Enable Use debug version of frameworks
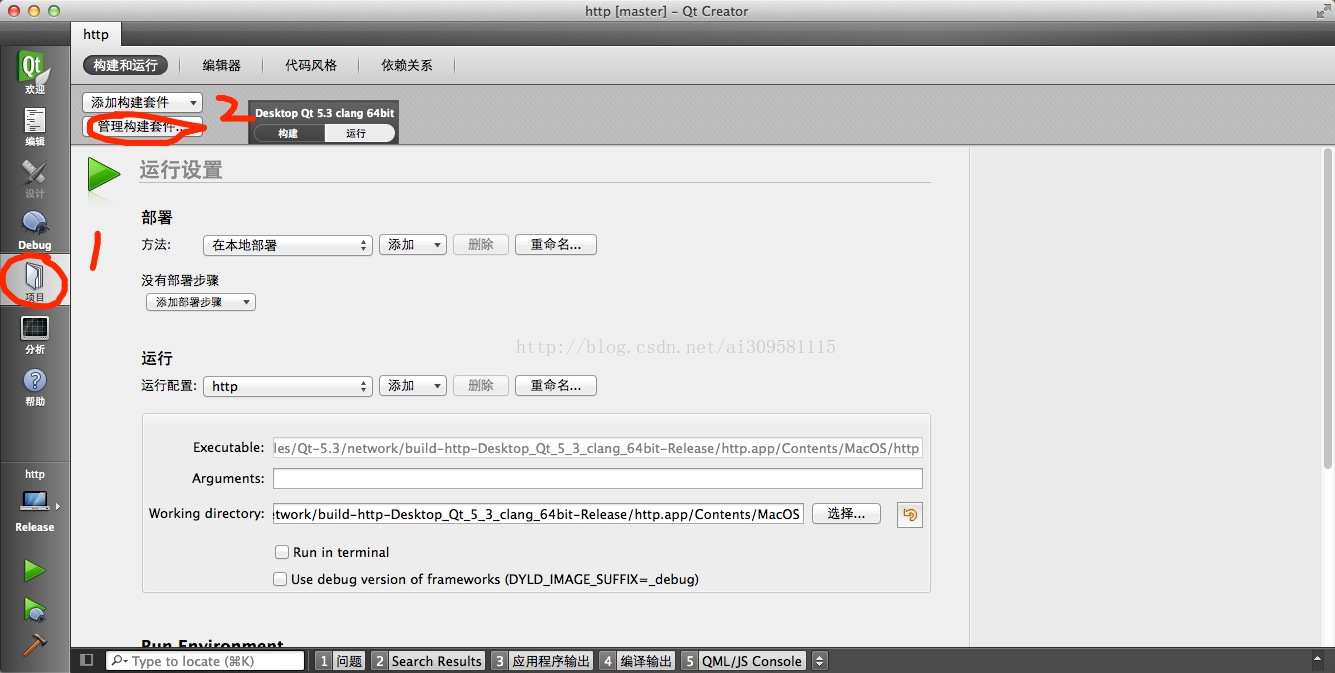This screenshot has height=673, width=1335. point(281,579)
